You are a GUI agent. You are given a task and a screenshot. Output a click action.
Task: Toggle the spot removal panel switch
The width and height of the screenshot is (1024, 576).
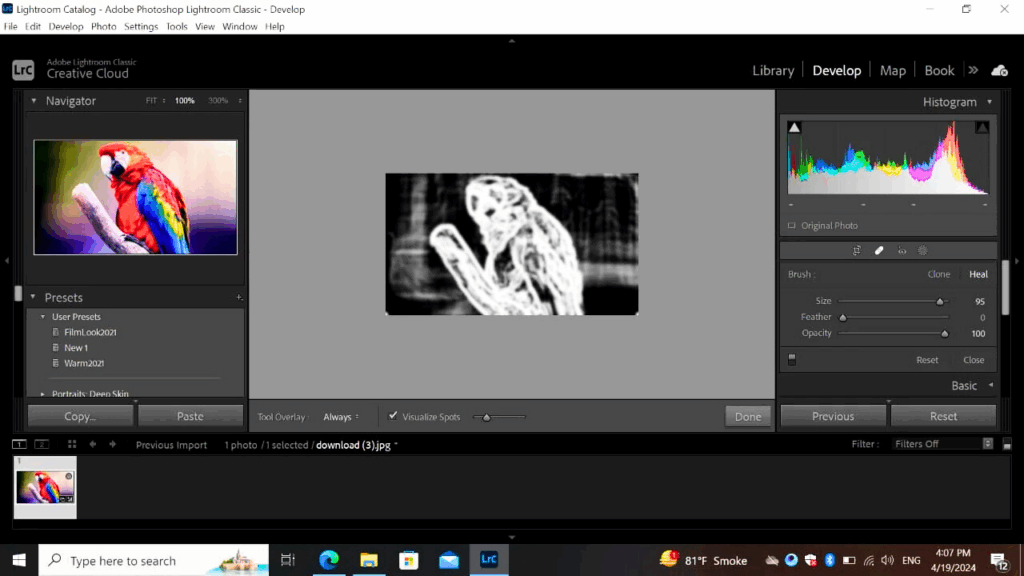[792, 360]
